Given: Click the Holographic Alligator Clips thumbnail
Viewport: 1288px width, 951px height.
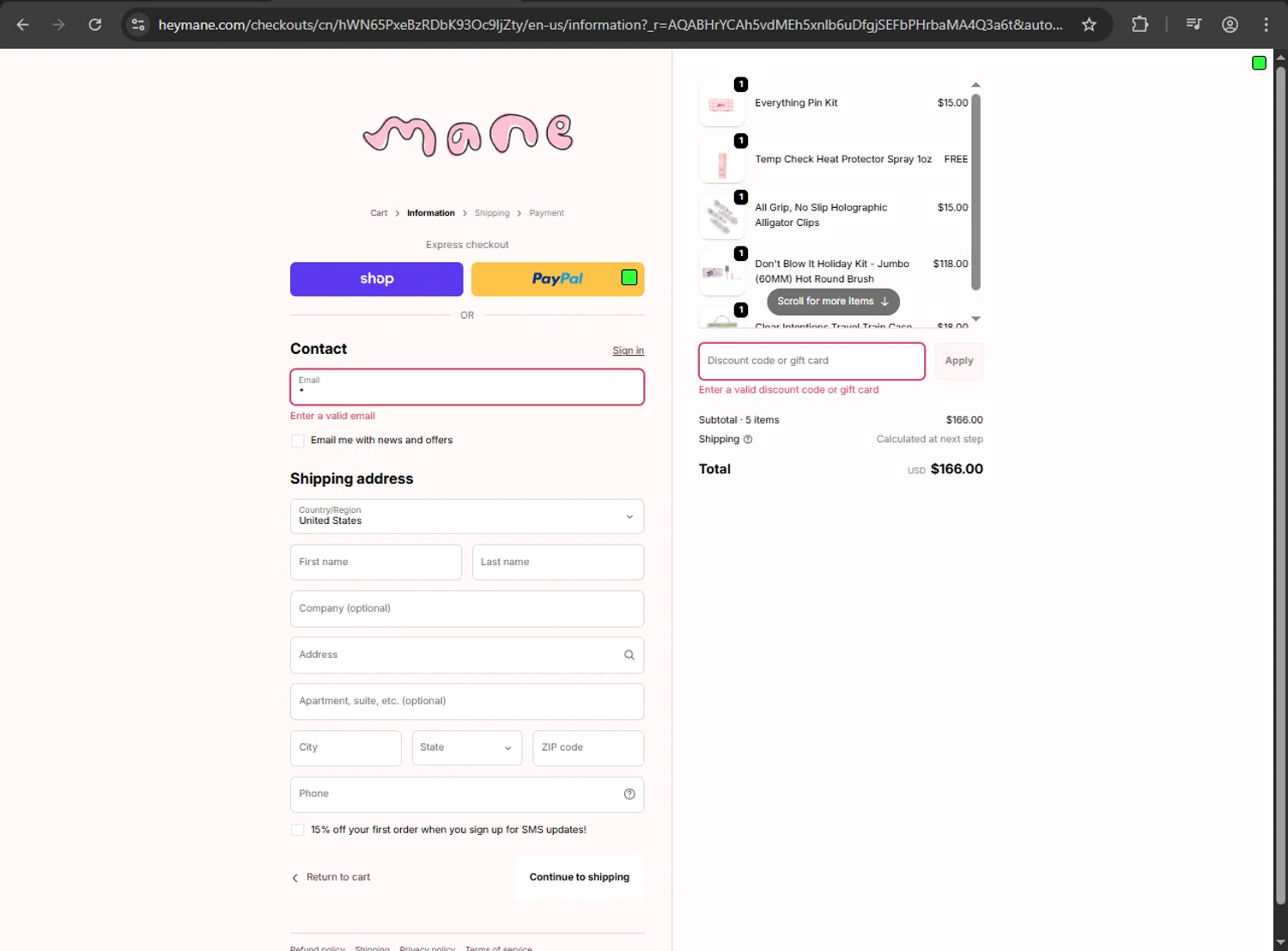Looking at the screenshot, I should point(722,216).
